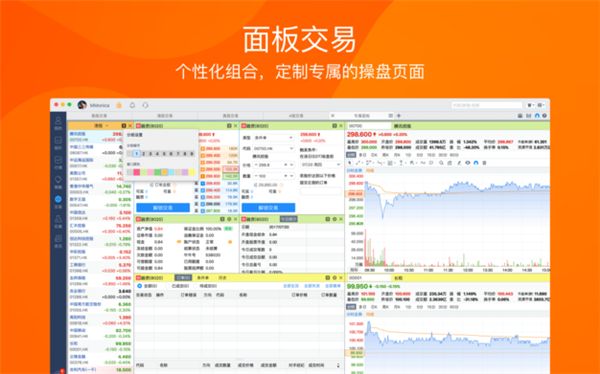Open settings gear in the orders panel header

(x=334, y=278)
